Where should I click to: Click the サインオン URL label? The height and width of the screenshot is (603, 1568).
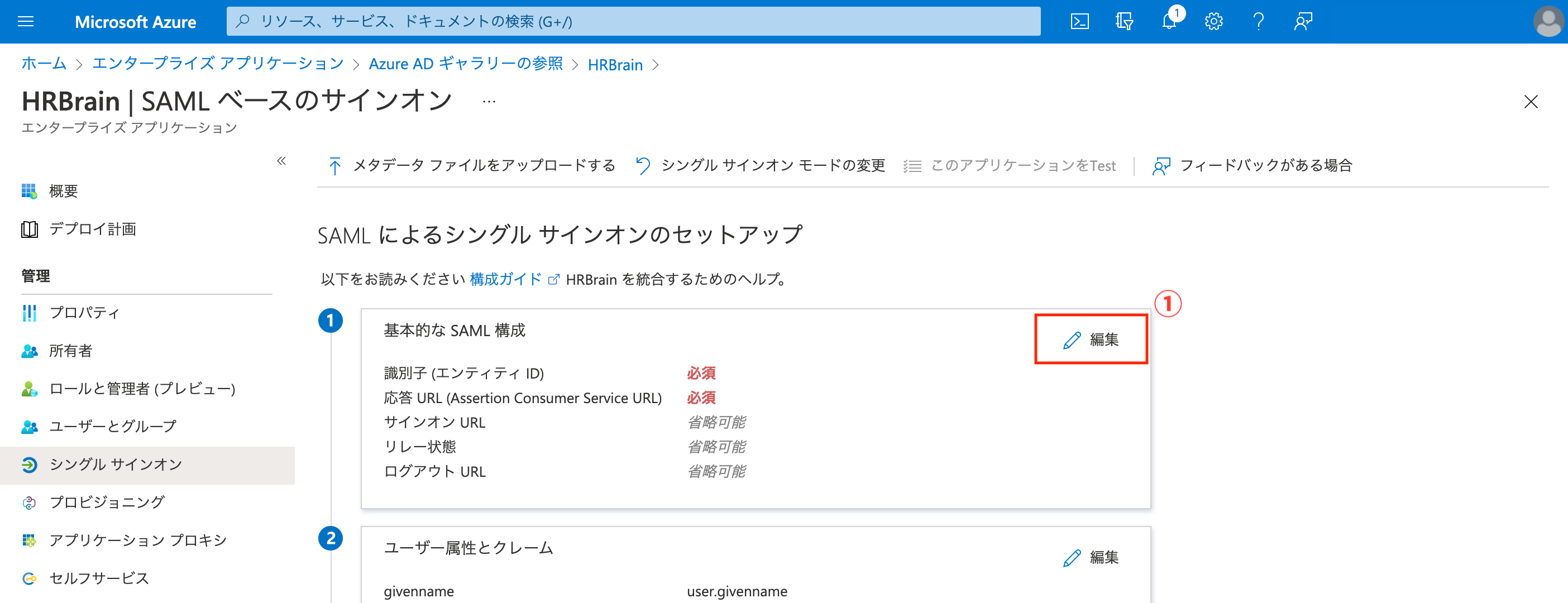click(x=434, y=422)
